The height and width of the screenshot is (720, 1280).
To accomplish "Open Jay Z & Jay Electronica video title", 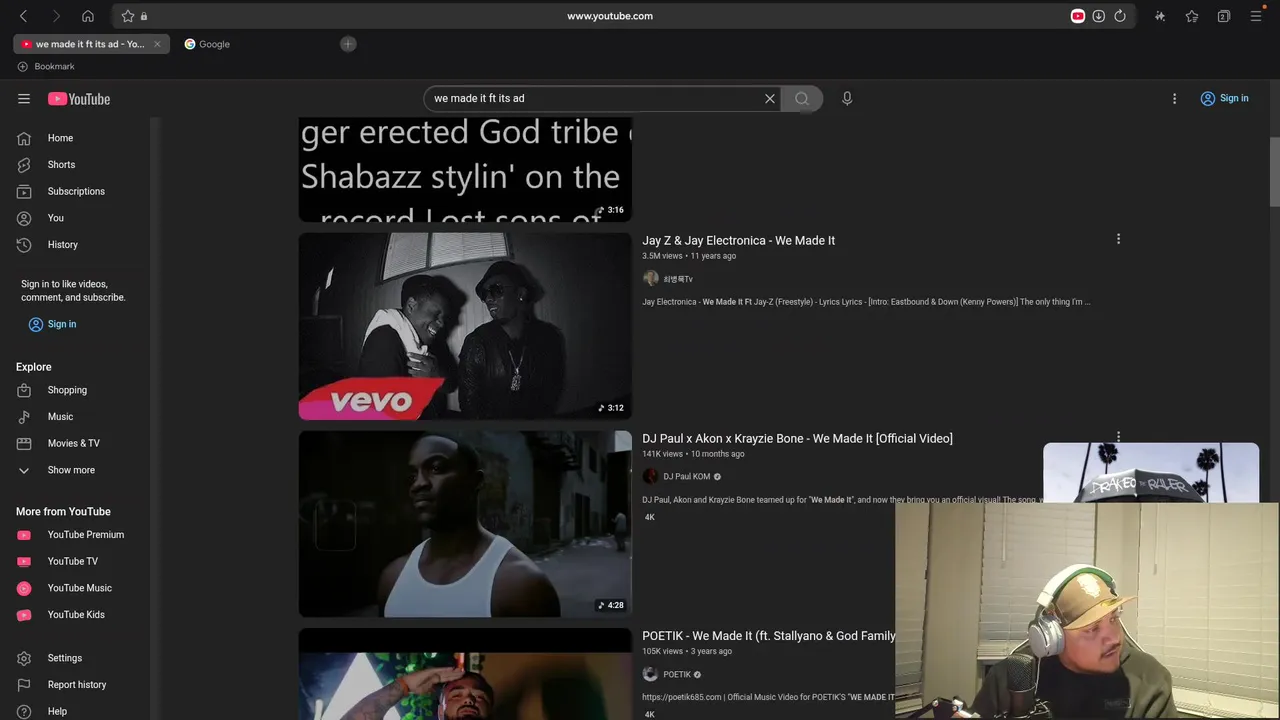I will pyautogui.click(x=738, y=241).
